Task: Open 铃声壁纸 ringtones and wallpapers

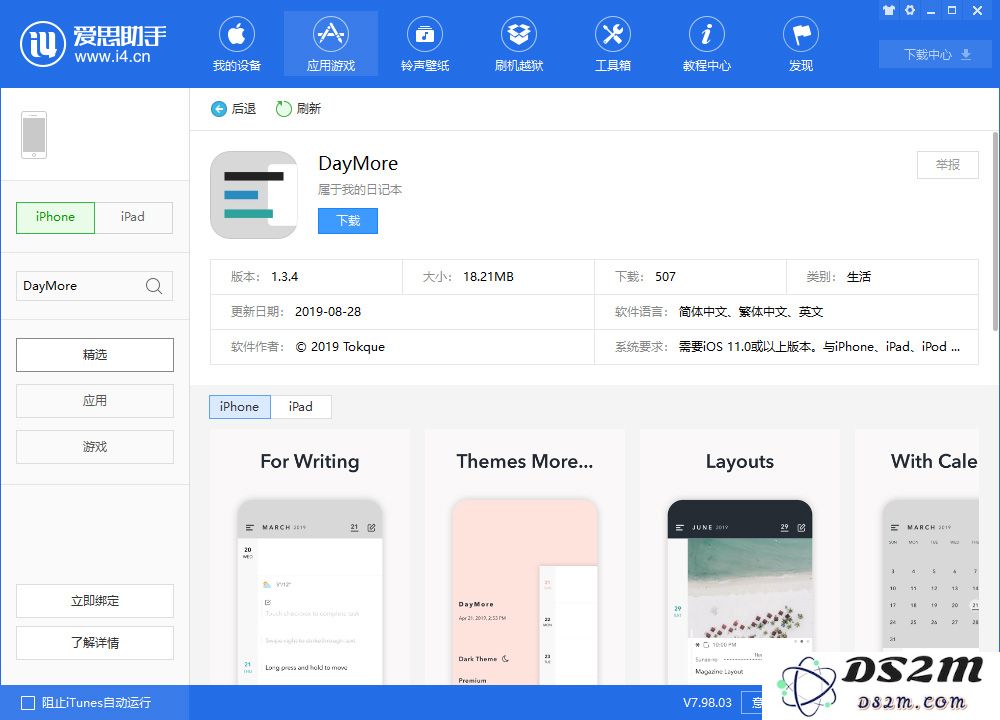Action: pyautogui.click(x=425, y=44)
